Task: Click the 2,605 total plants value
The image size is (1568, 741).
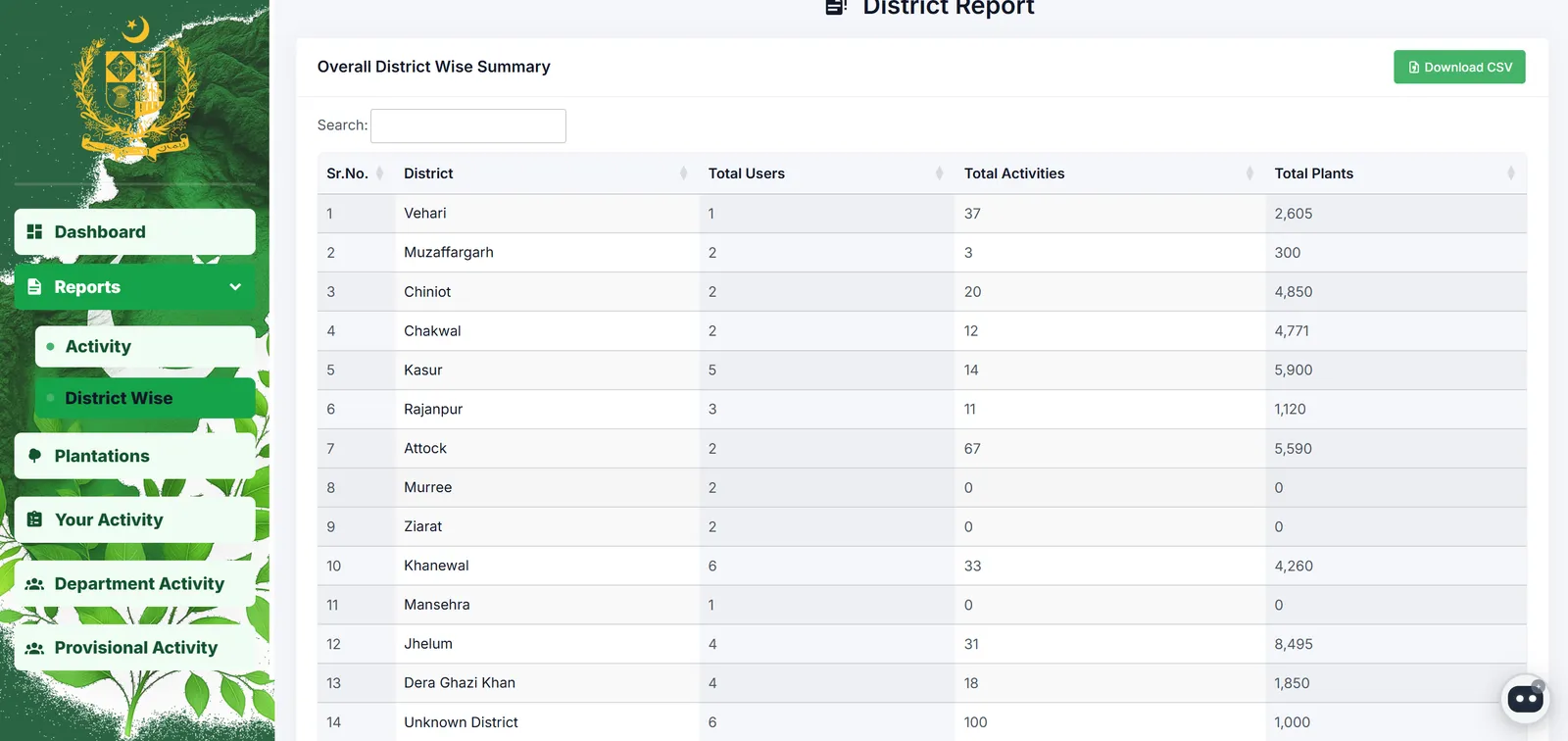Action: point(1294,214)
